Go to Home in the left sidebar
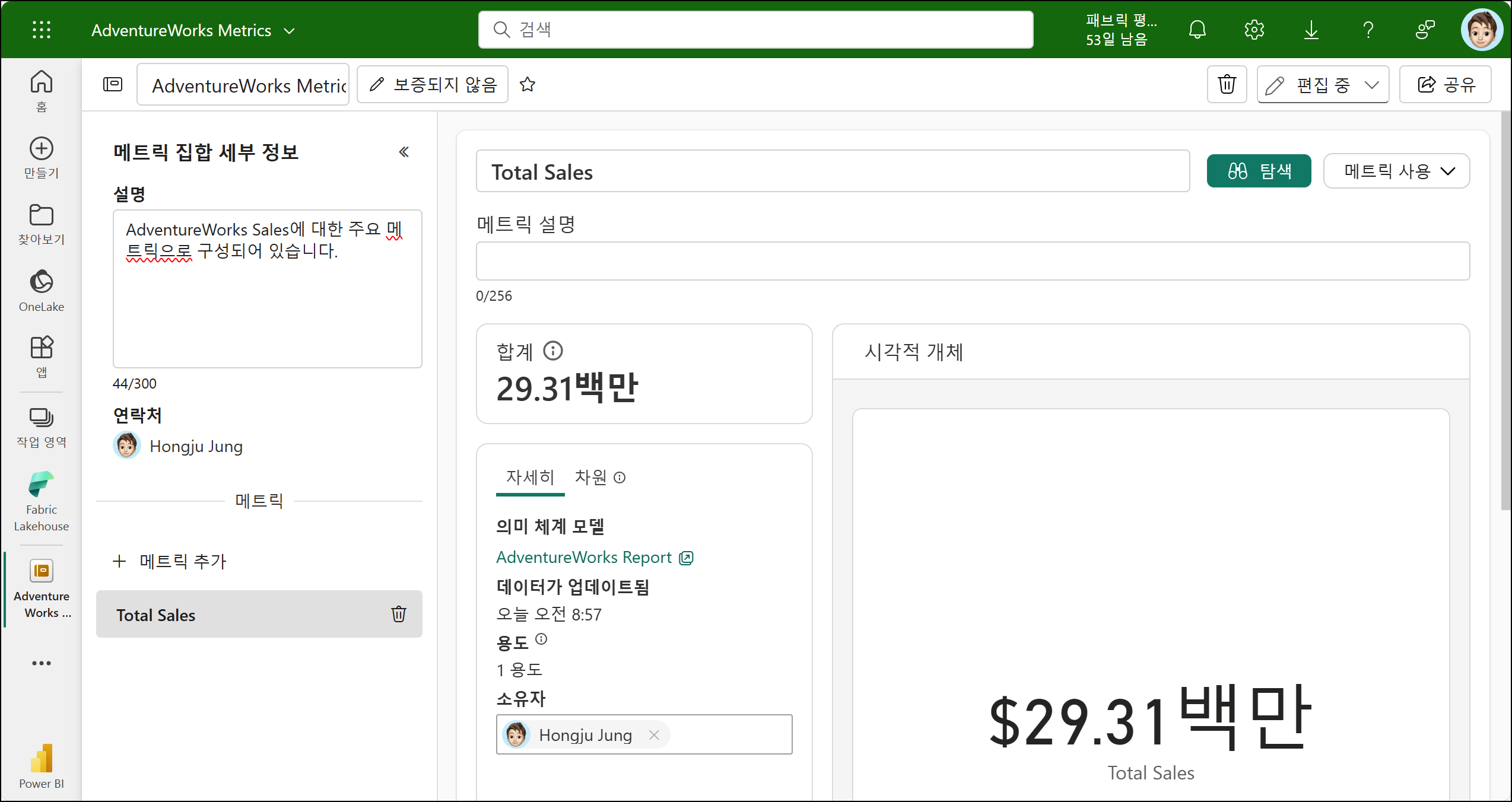Viewport: 1512px width, 802px height. [42, 91]
